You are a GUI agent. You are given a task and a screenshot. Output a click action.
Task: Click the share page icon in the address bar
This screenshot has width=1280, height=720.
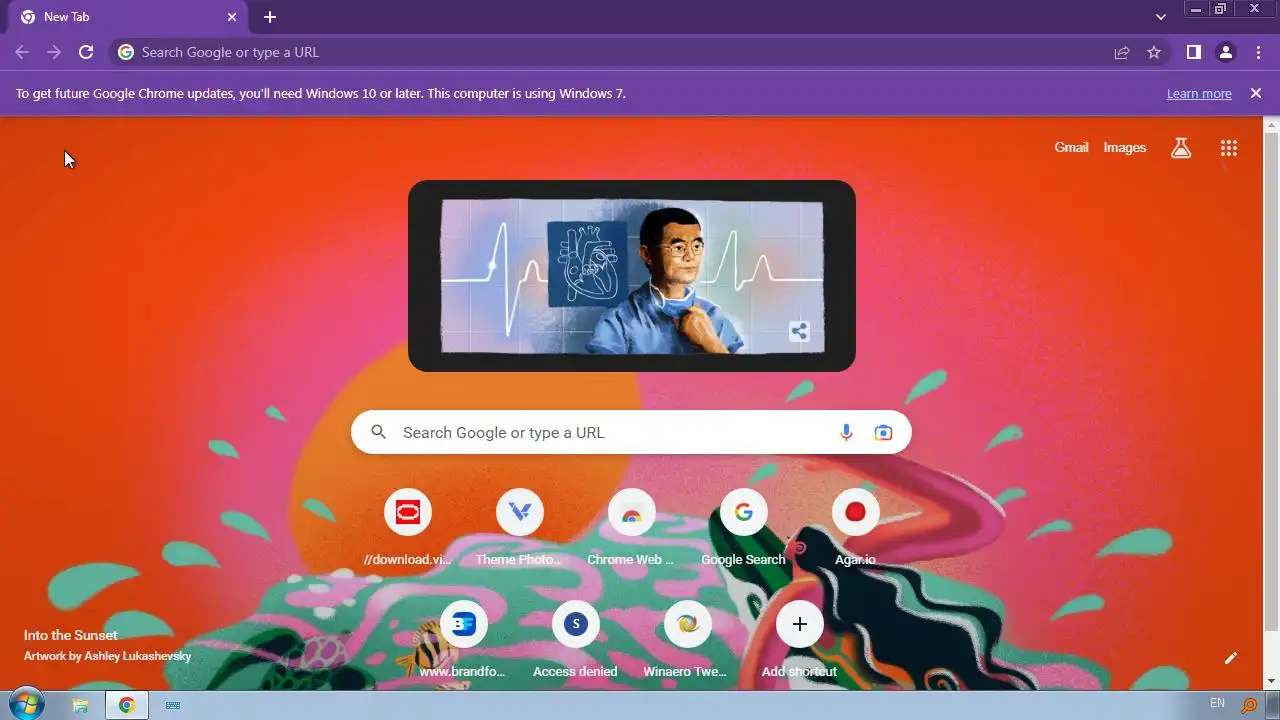1122,52
